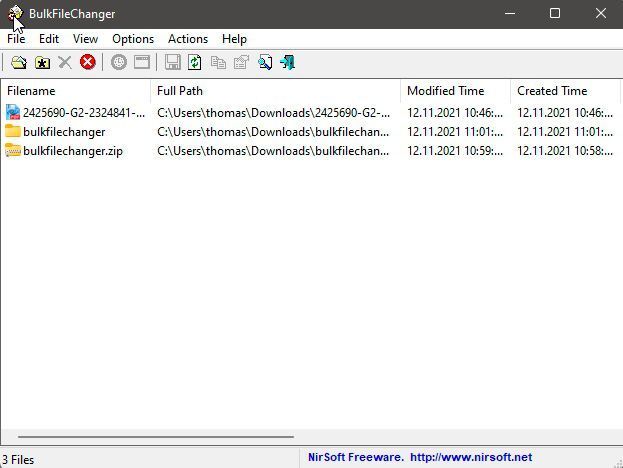Click the Exit door icon
The height and width of the screenshot is (468, 623).
coord(287,62)
